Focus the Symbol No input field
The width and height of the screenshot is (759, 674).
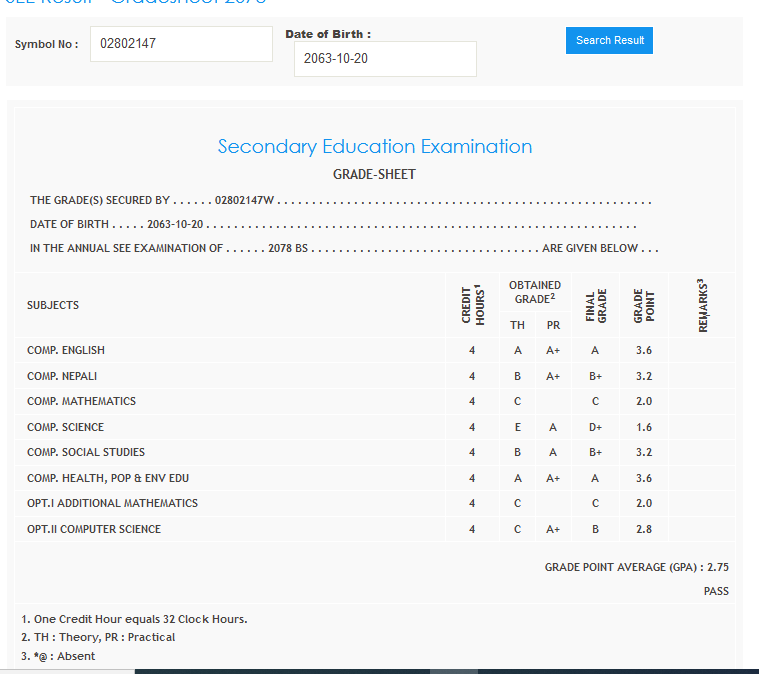click(181, 44)
